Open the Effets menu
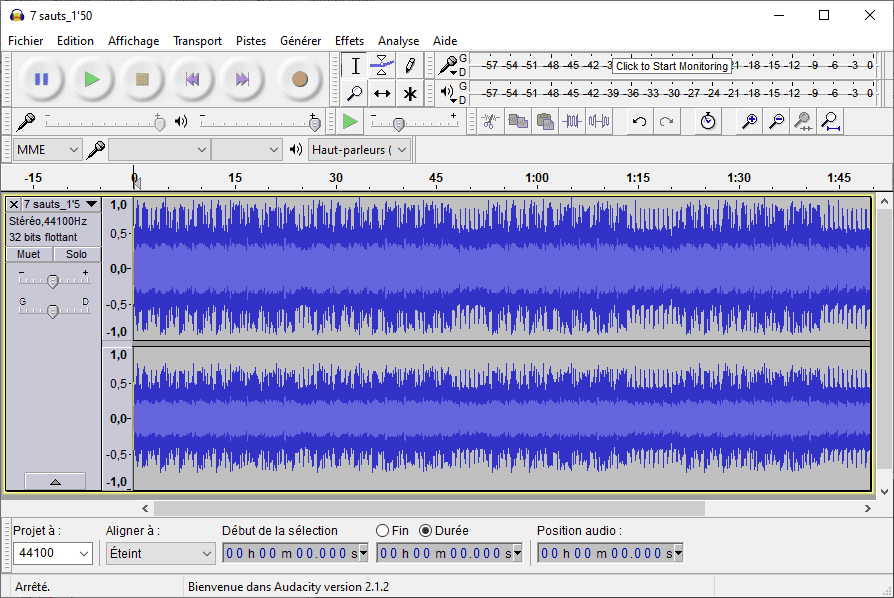894x598 pixels. [349, 41]
